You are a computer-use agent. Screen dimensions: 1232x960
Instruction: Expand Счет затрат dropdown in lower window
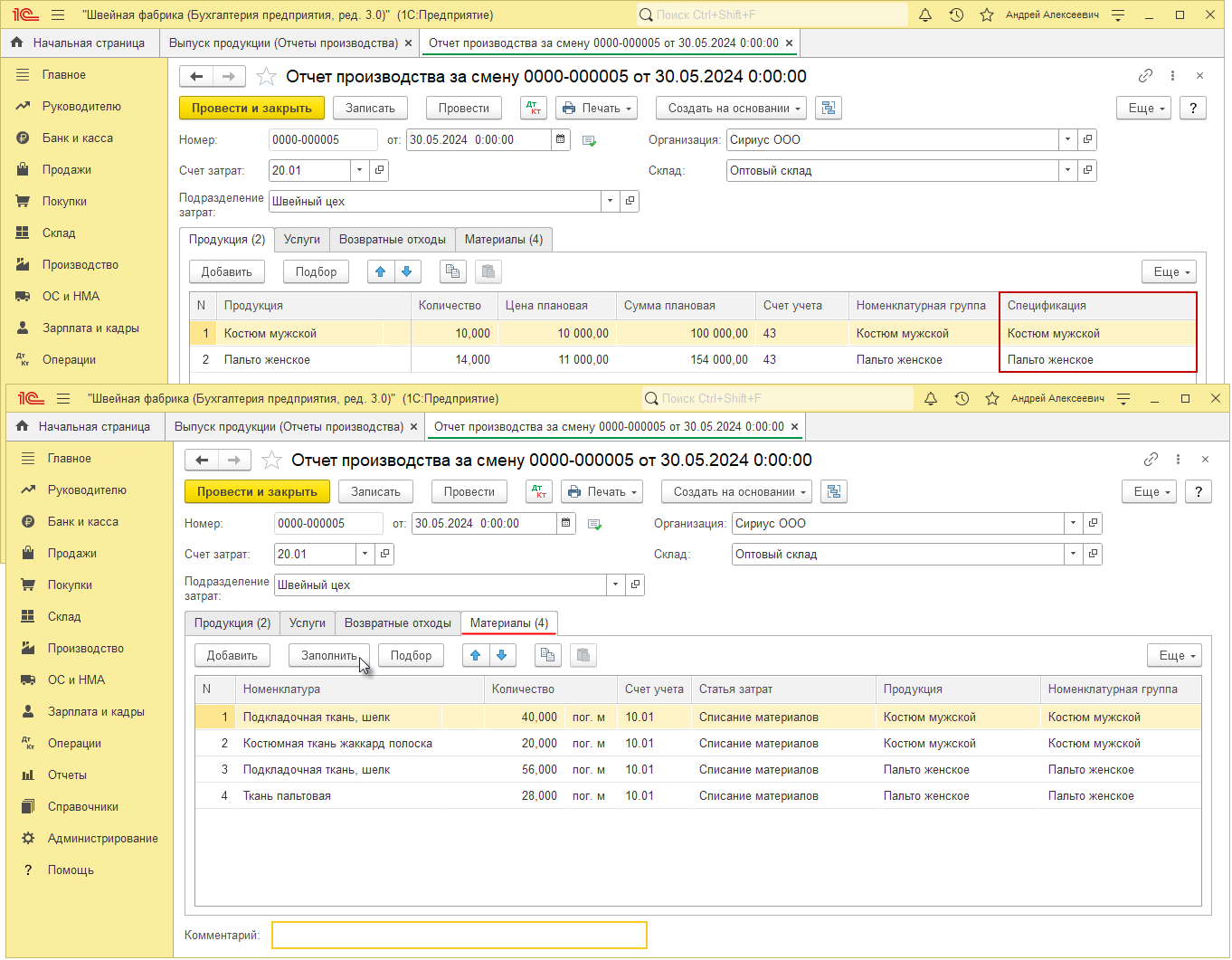coord(365,554)
